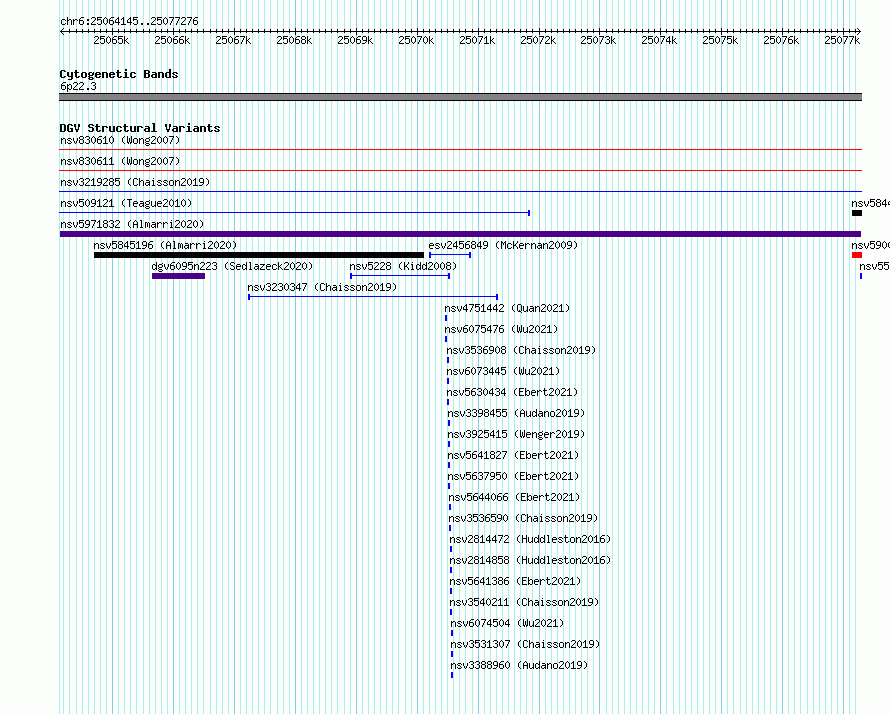Click nsv6075476 (Wu2021) label

coord(501,329)
